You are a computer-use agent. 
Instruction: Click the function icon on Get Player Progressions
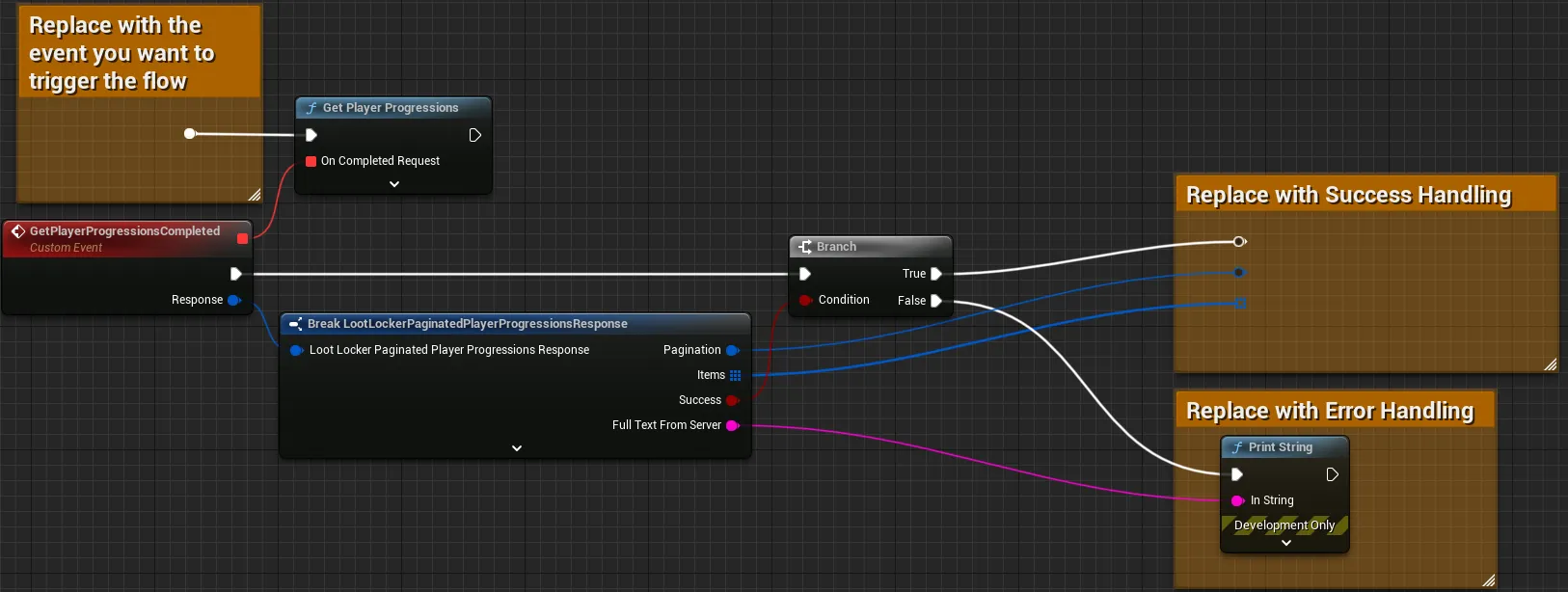pos(311,108)
